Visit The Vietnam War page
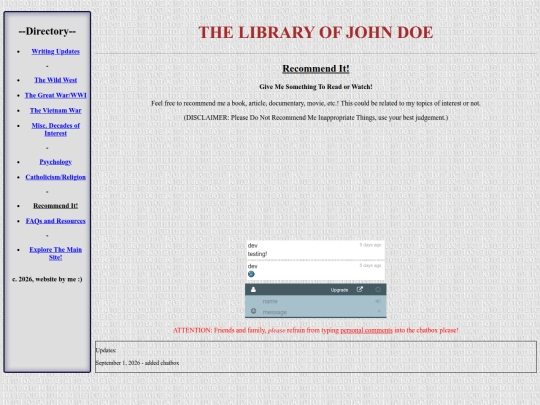 [55, 110]
